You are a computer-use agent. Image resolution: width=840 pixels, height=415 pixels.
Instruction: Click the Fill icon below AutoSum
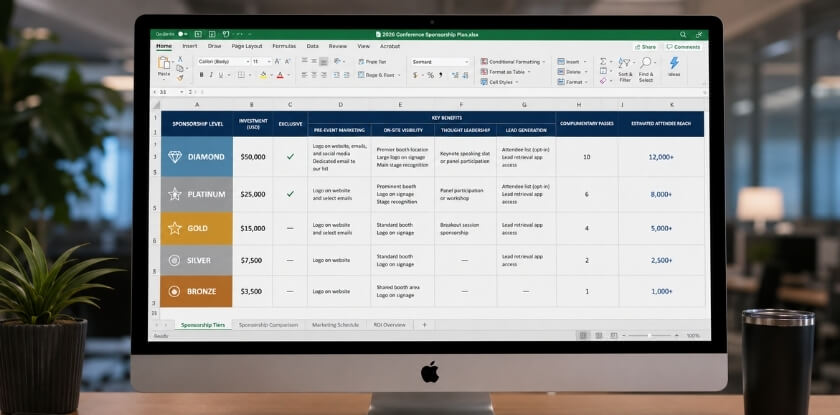coord(603,71)
